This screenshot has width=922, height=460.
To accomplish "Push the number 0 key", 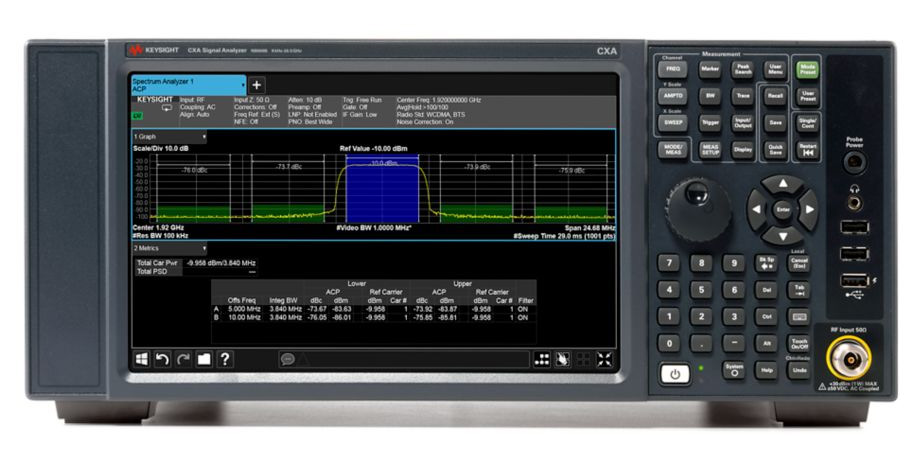I will click(669, 344).
